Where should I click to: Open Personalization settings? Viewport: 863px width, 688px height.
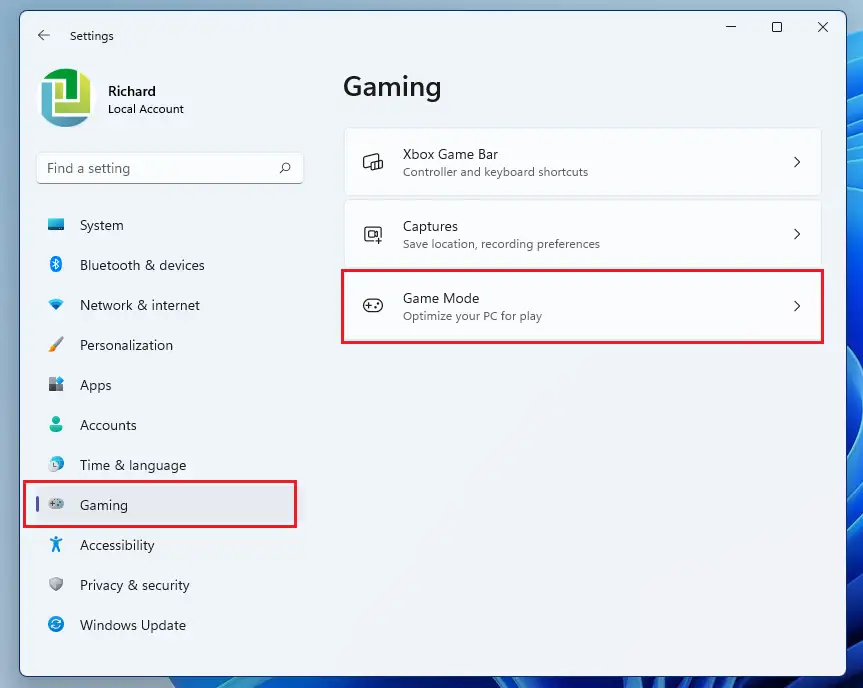pos(126,345)
